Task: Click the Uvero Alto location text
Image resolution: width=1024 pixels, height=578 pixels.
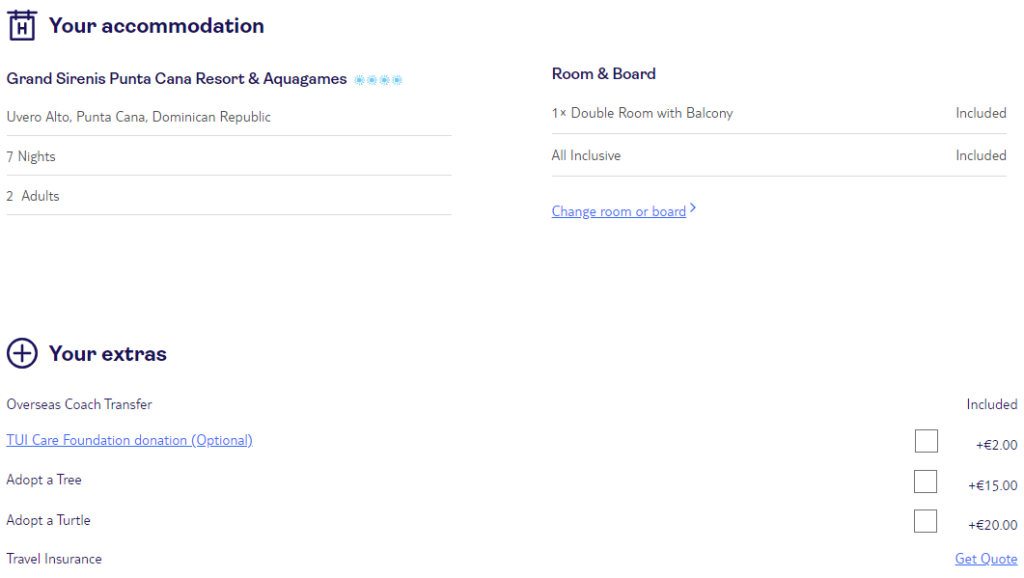Action: coord(138,117)
